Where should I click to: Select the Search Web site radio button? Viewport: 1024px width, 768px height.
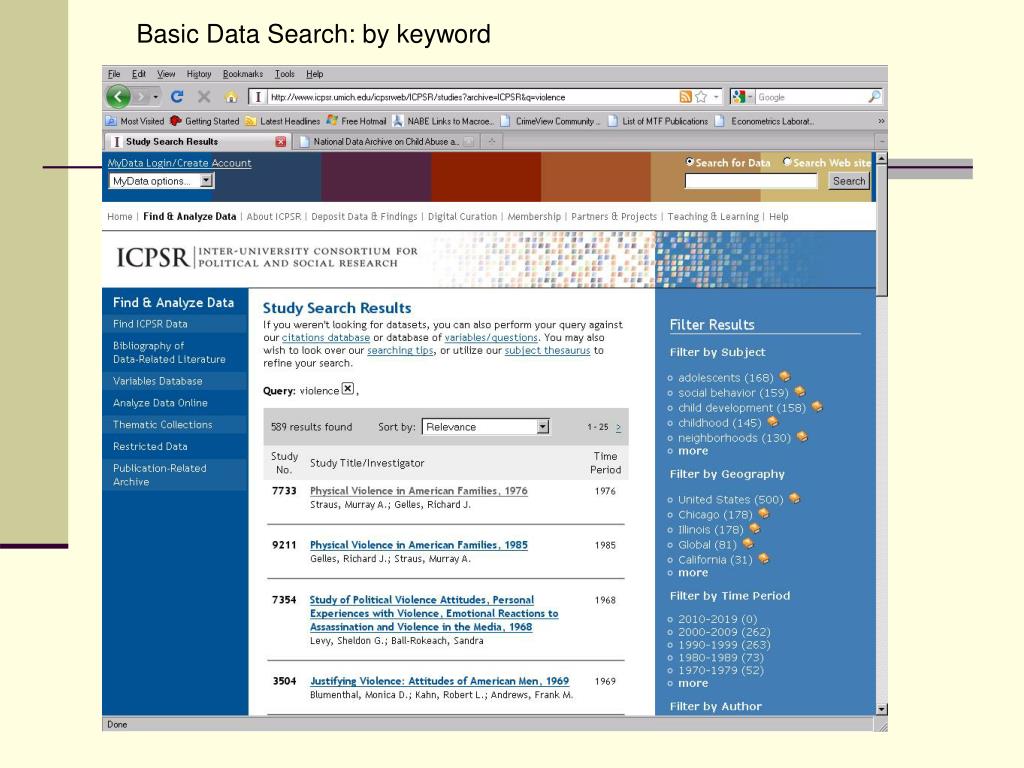(x=788, y=161)
